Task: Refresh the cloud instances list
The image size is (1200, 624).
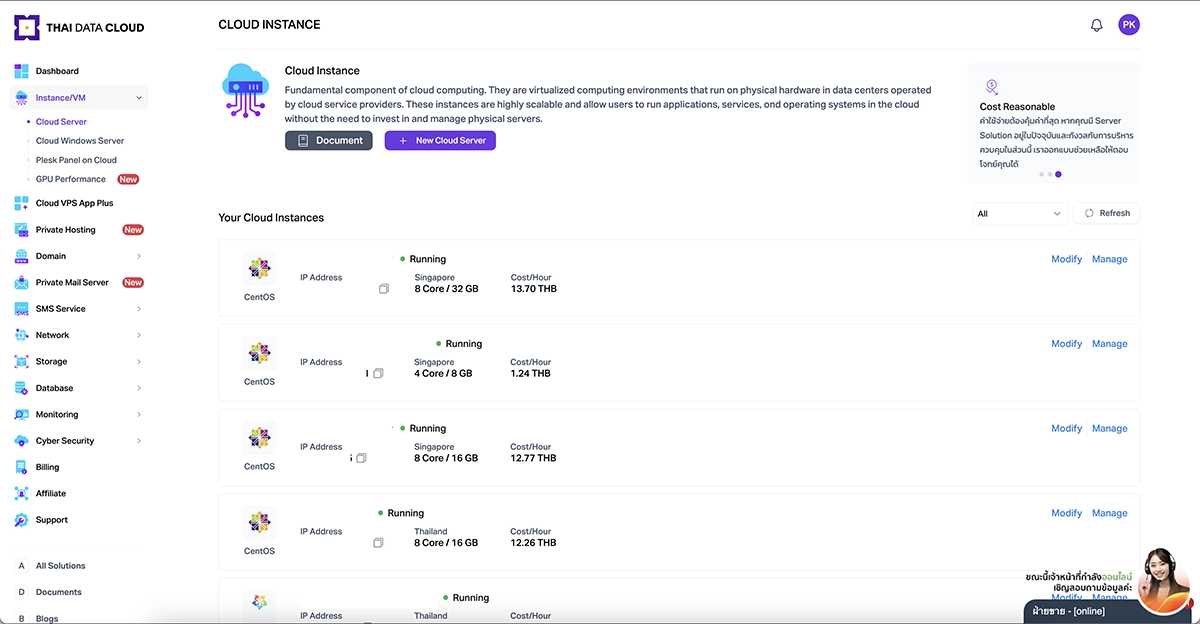Action: [x=1107, y=213]
